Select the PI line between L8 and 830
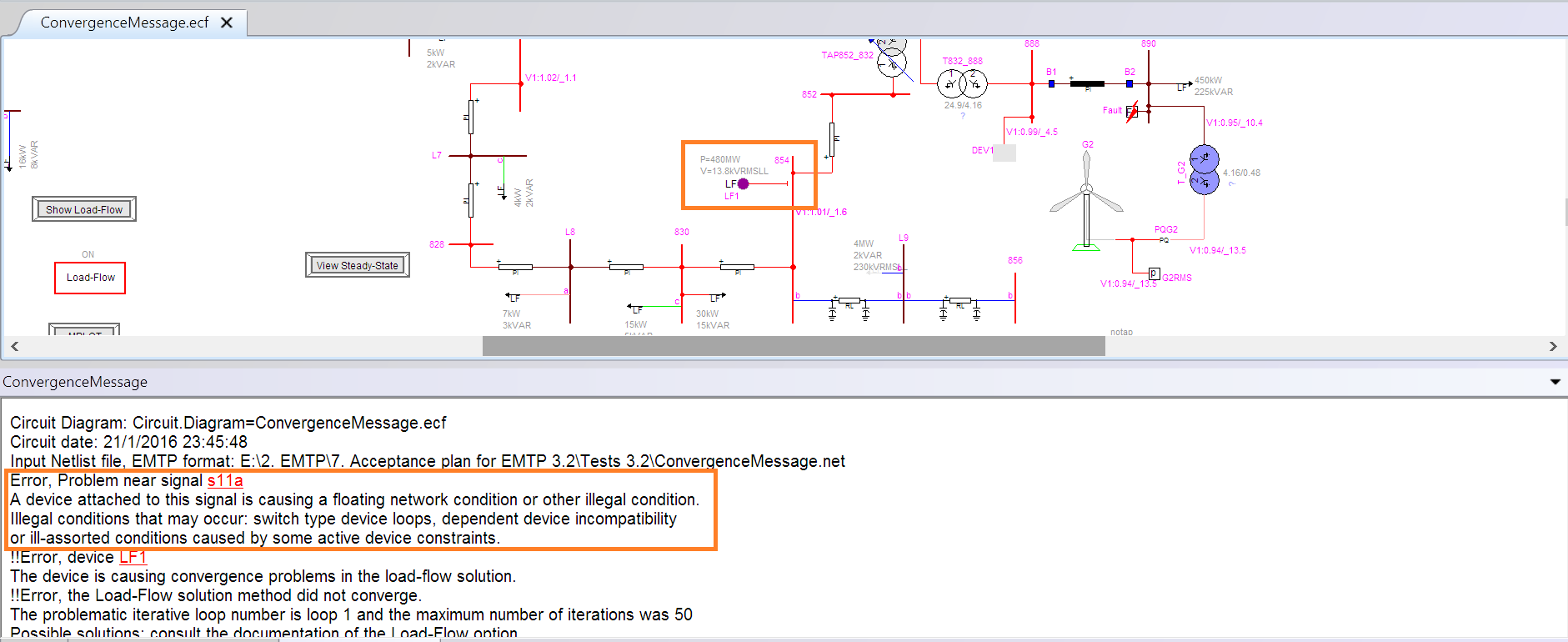1568x642 pixels. (x=626, y=267)
